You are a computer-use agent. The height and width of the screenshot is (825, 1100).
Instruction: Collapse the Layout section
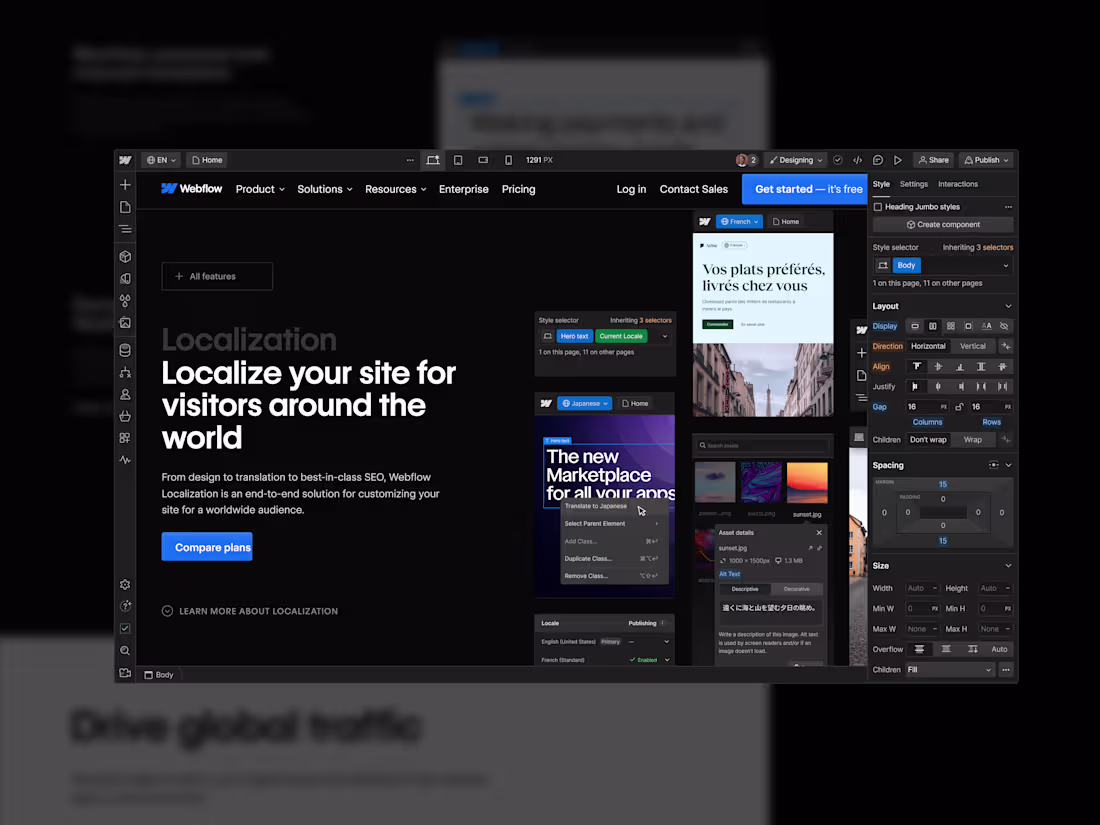(x=1010, y=306)
